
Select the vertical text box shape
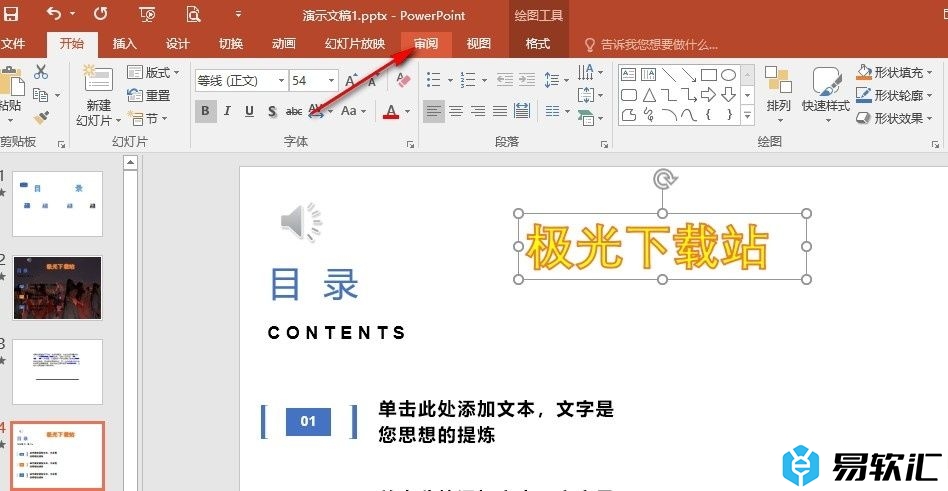(x=649, y=75)
